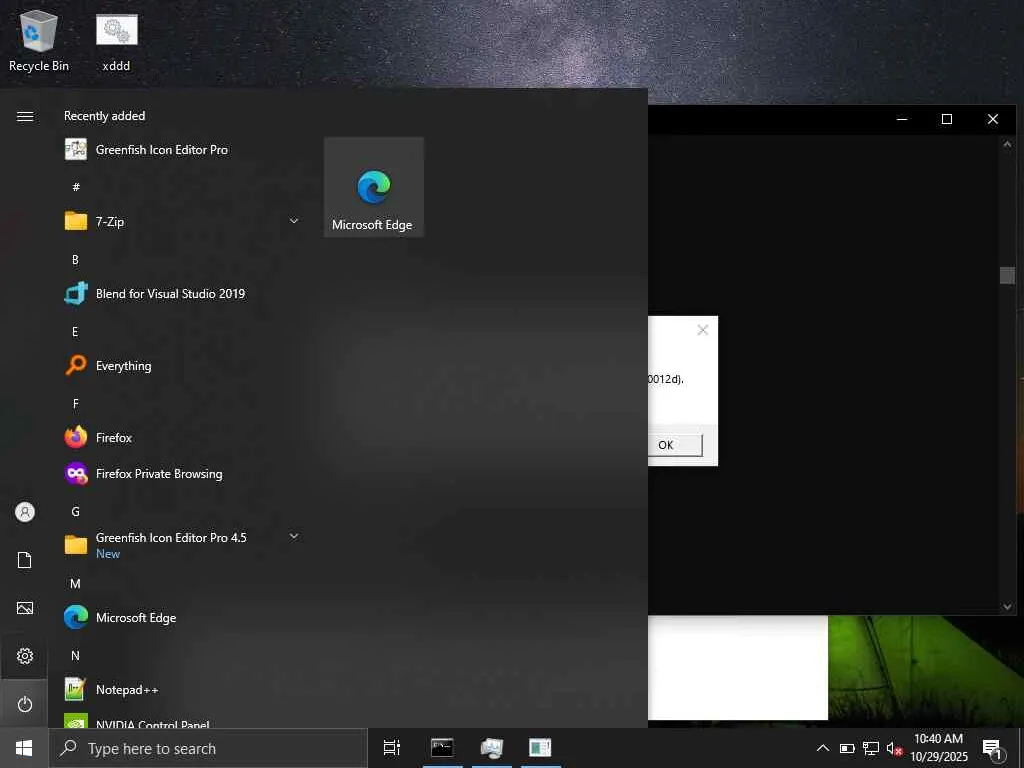Viewport: 1024px width, 768px height.
Task: Launch Microsoft Edge from the M list
Action: point(181,617)
